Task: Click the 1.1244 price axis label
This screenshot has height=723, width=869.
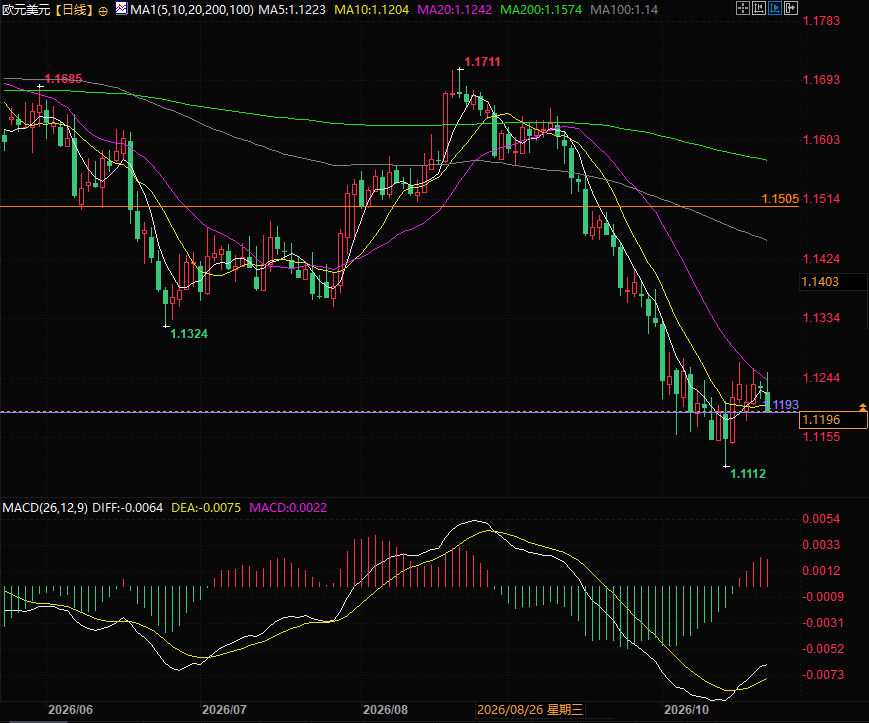Action: (821, 378)
